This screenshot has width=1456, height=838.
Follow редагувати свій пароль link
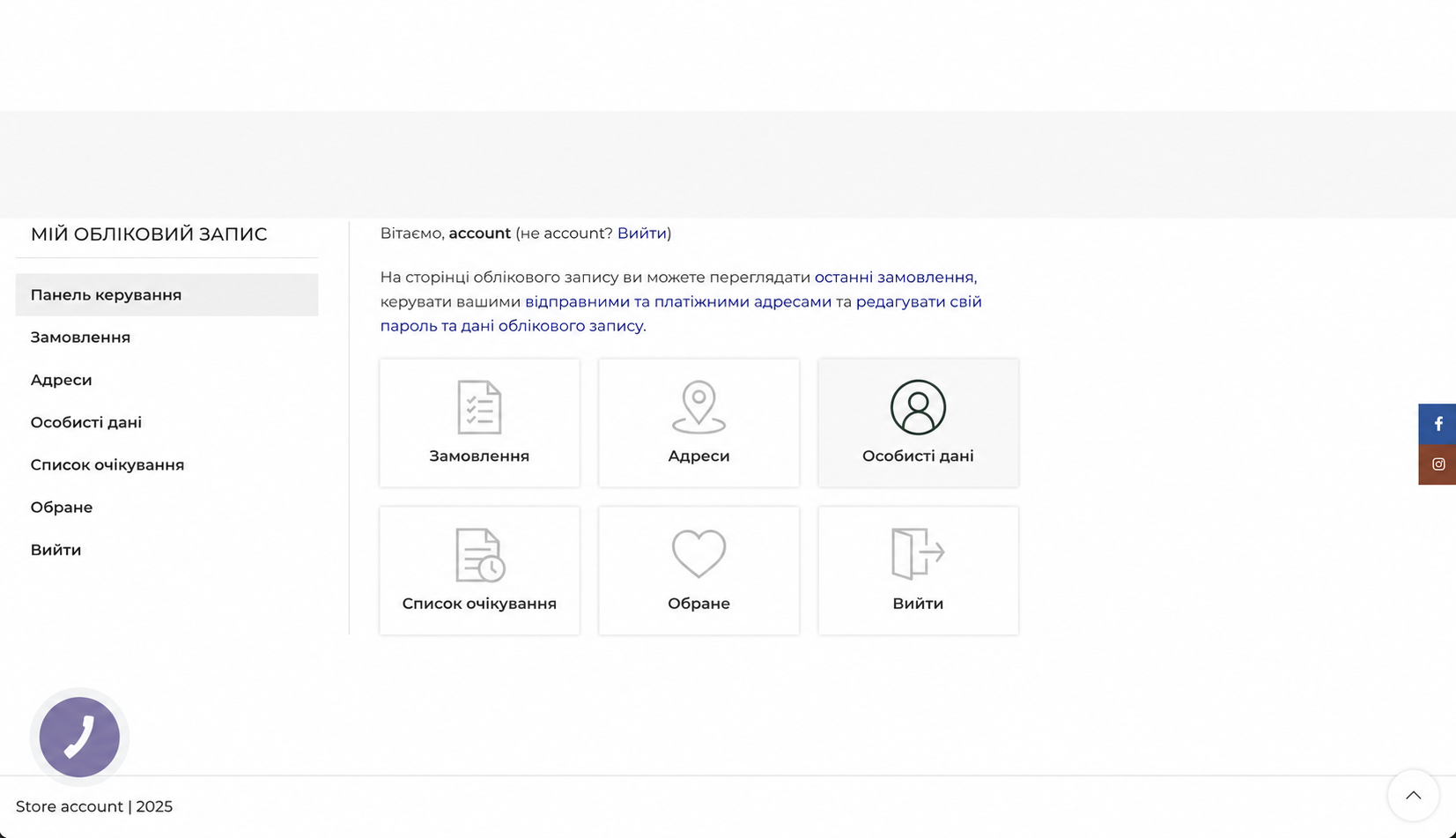coord(919,301)
